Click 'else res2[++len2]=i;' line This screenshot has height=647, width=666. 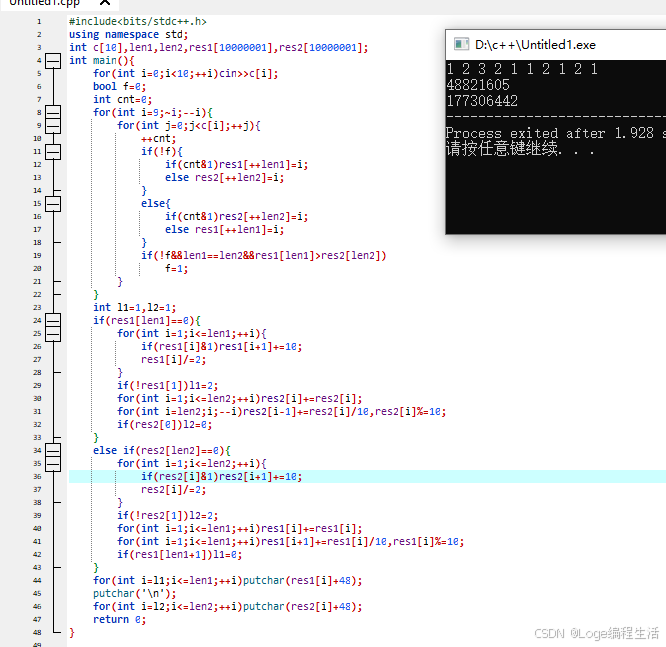tap(225, 178)
